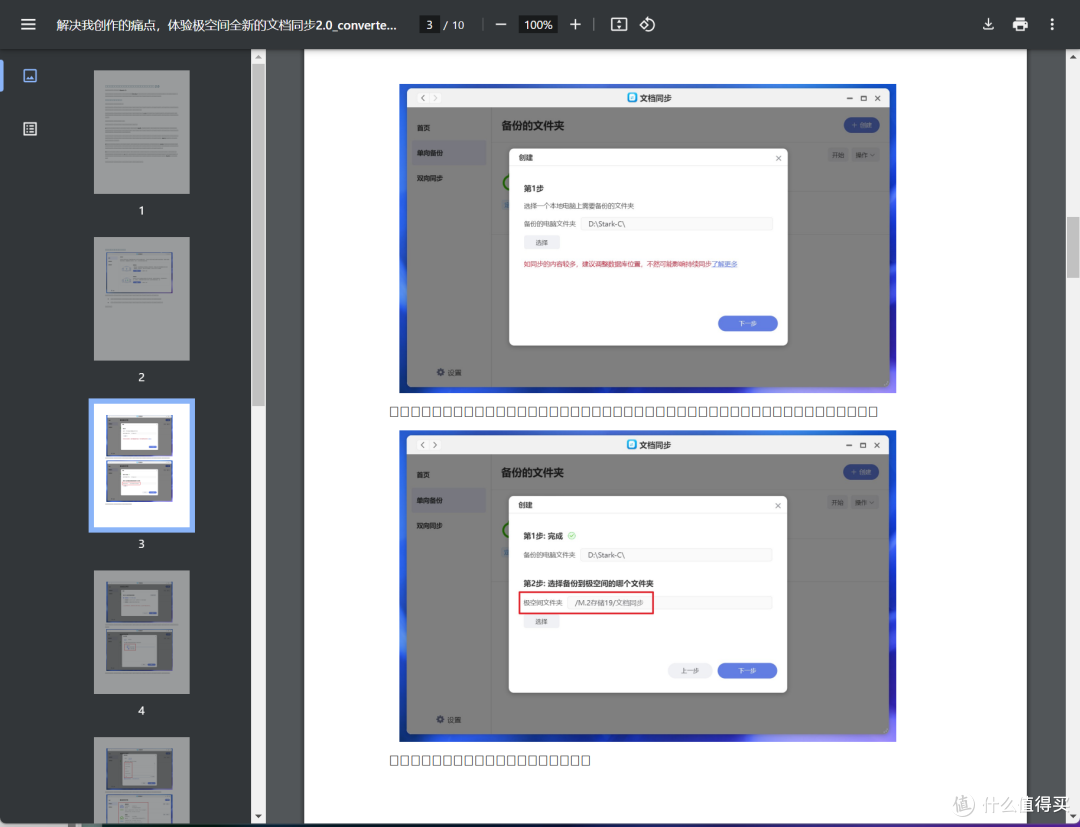This screenshot has width=1080, height=827.
Task: Click the up arrow of document scrollbar
Action: tap(1073, 56)
